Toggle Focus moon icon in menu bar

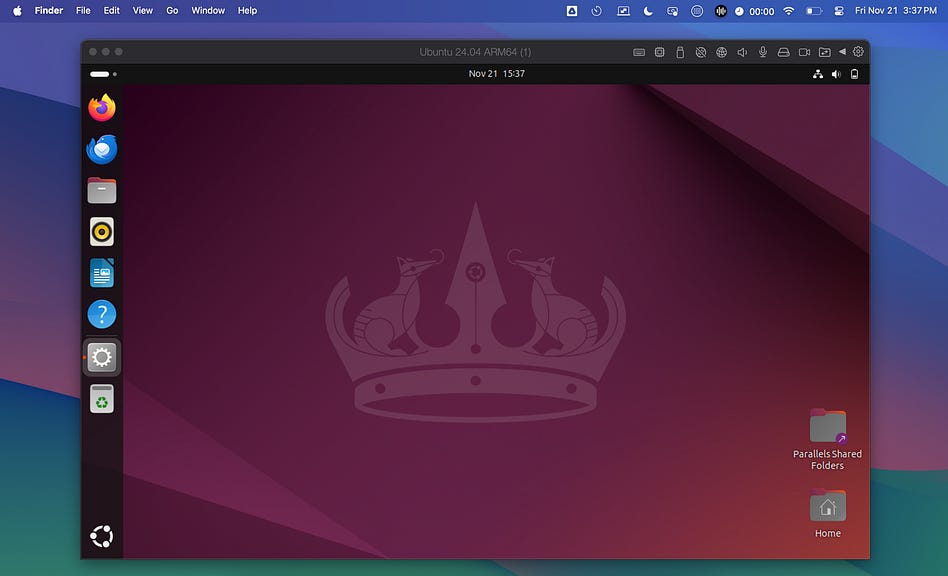pos(648,11)
